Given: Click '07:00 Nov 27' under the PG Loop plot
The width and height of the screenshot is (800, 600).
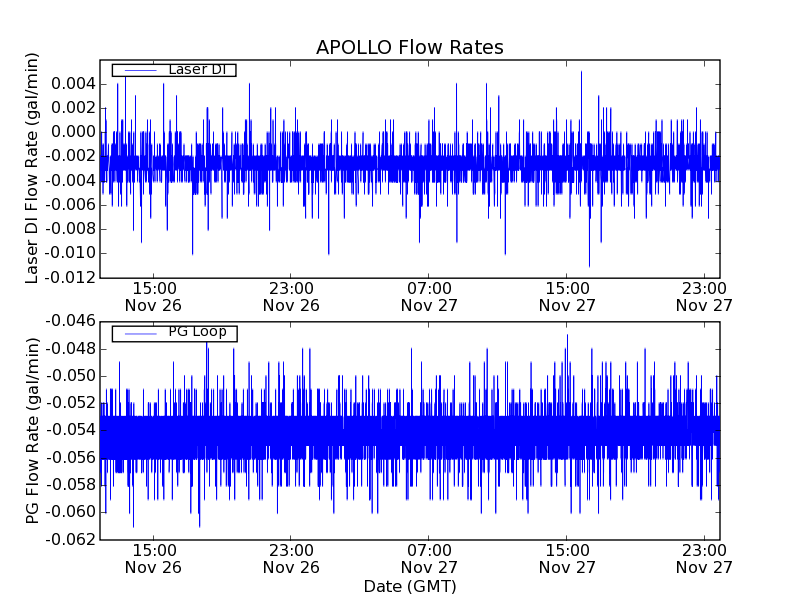Looking at the screenshot, I should pos(429,559).
